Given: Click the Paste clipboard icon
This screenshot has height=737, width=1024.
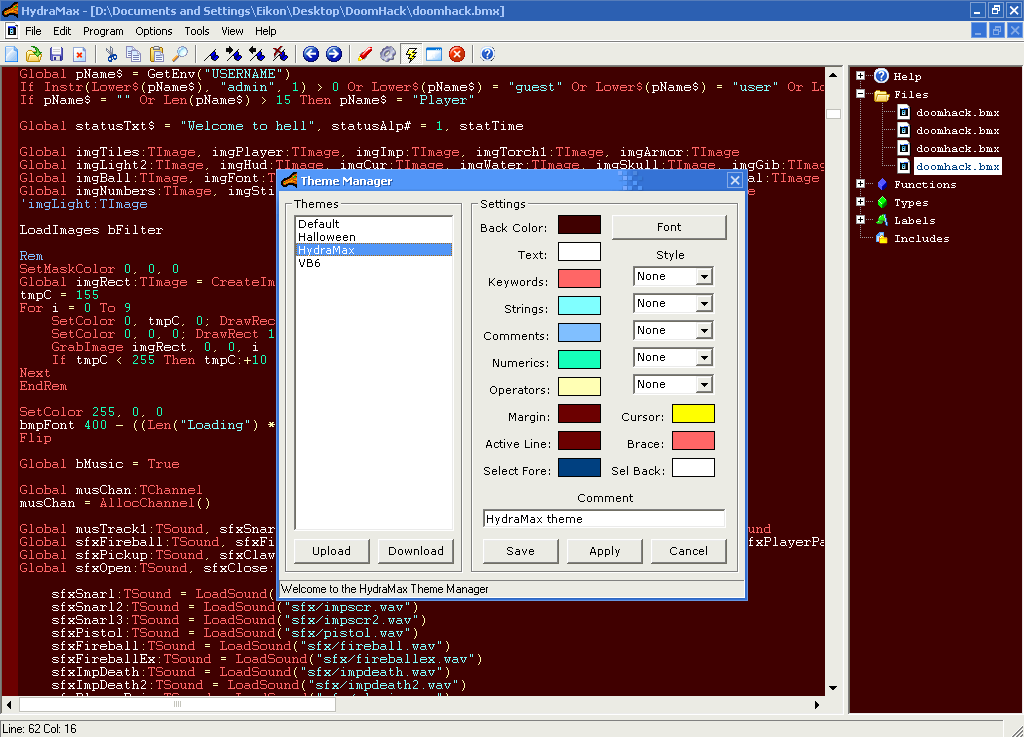Looking at the screenshot, I should tap(157, 54).
